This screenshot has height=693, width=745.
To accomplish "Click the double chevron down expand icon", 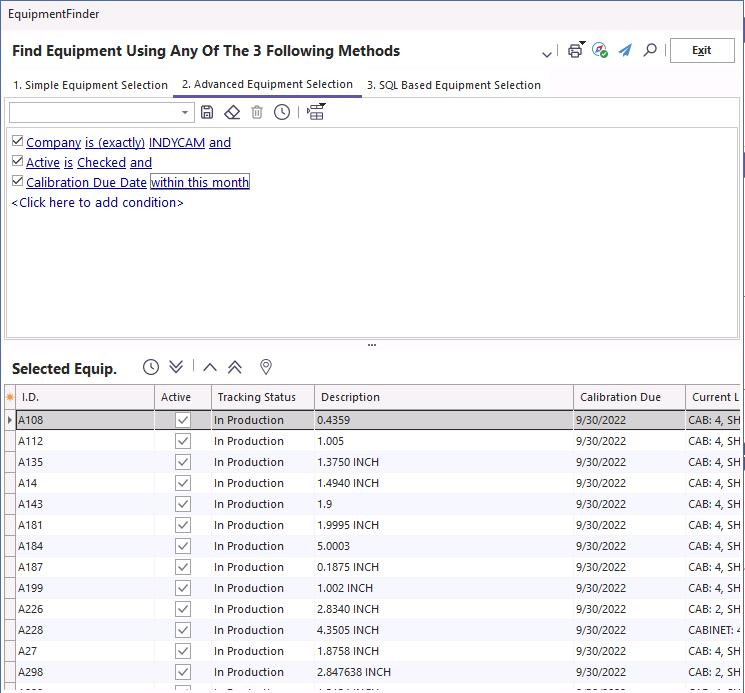I will tap(177, 367).
